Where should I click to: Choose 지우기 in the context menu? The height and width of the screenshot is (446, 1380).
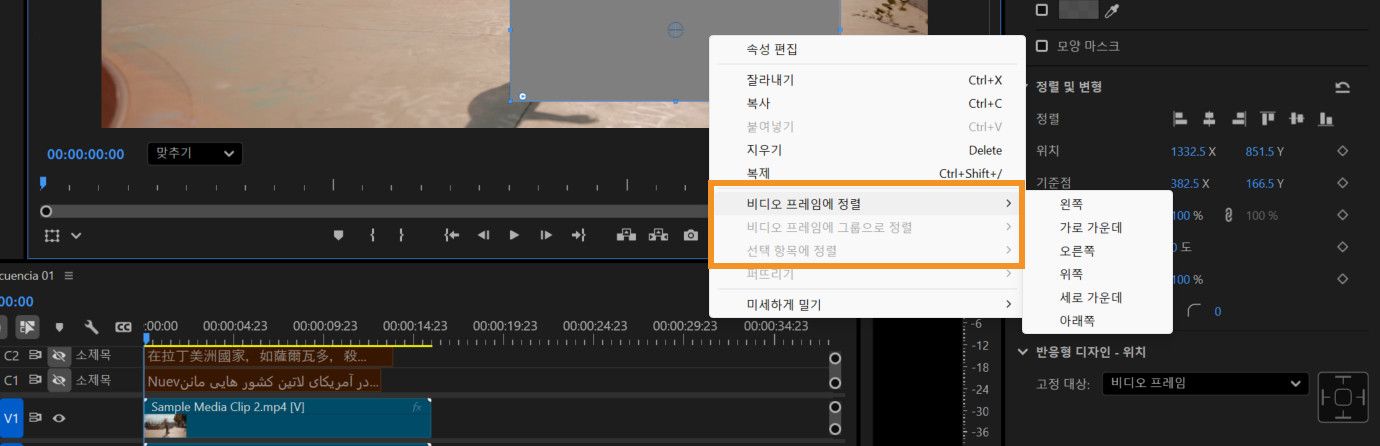867,150
